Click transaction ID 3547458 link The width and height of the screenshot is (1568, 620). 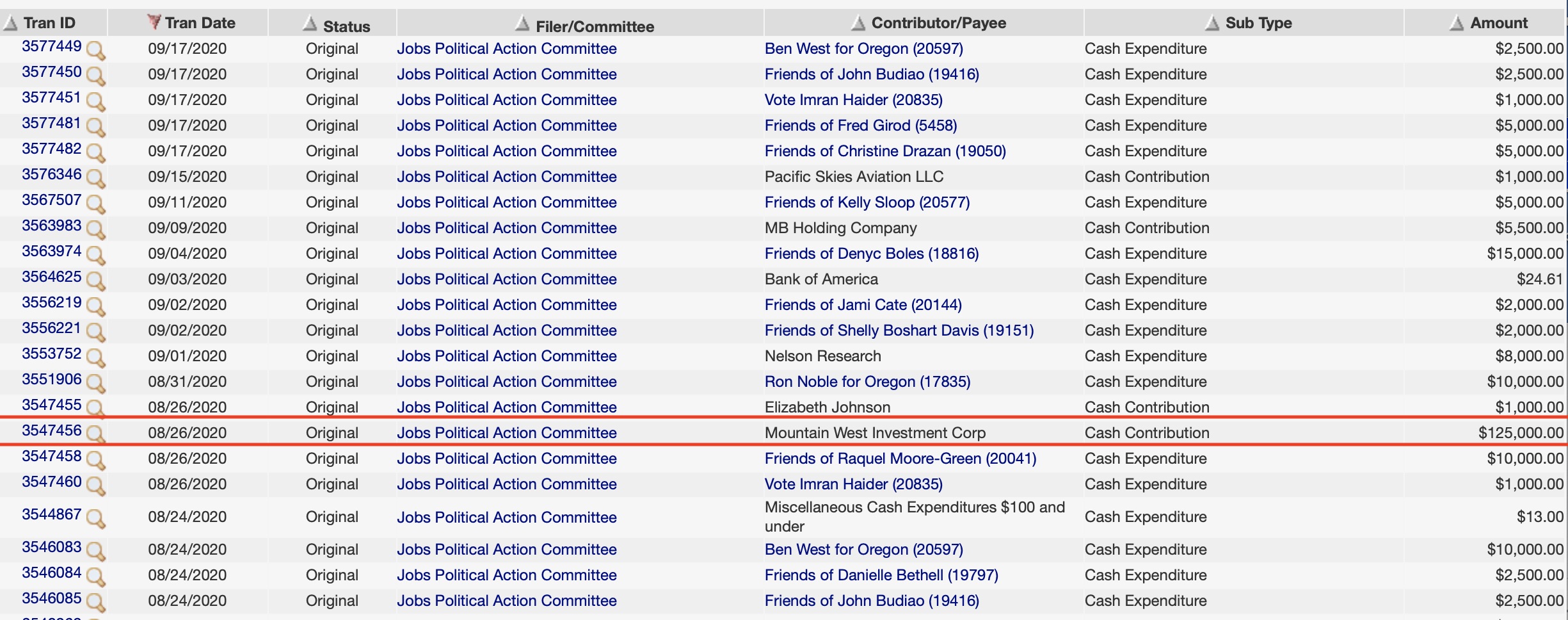[52, 456]
